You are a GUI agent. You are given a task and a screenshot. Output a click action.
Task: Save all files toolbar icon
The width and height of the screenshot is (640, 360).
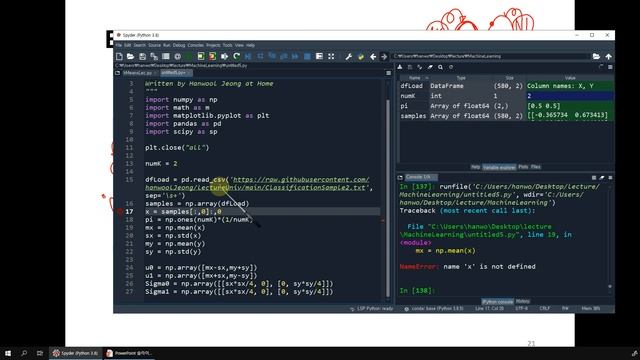(154, 56)
